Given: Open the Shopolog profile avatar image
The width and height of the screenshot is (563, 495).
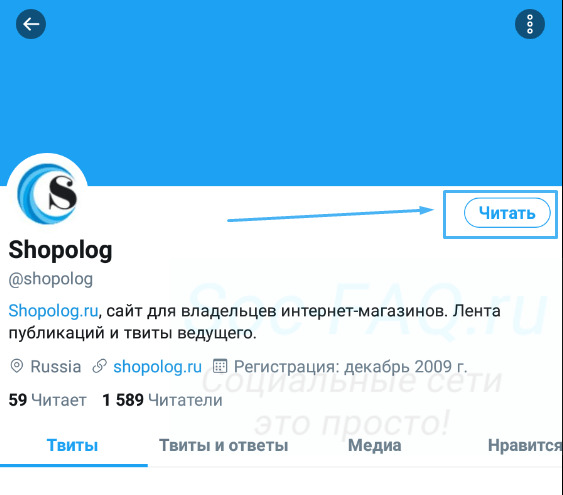Looking at the screenshot, I should 47,194.
